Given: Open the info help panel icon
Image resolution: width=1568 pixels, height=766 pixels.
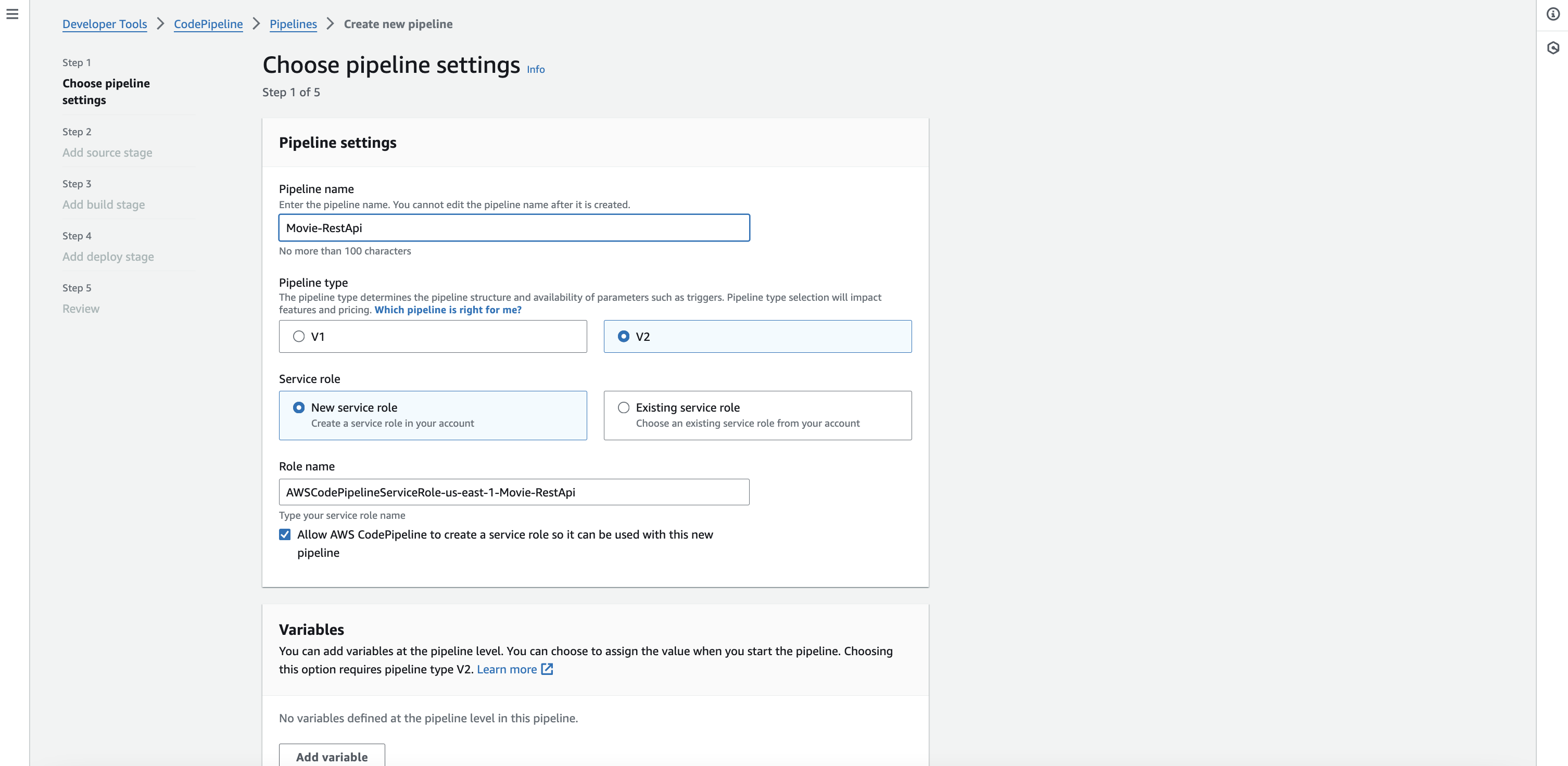Looking at the screenshot, I should [x=1553, y=14].
